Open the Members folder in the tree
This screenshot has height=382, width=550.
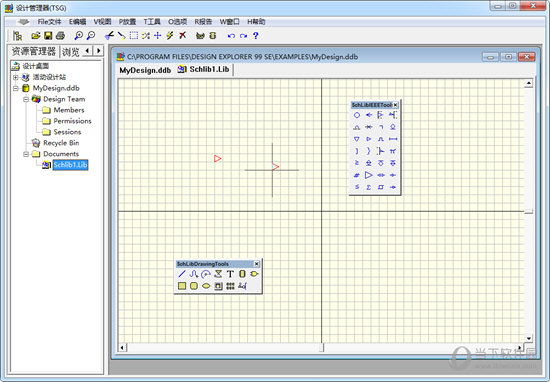pyautogui.click(x=69, y=110)
